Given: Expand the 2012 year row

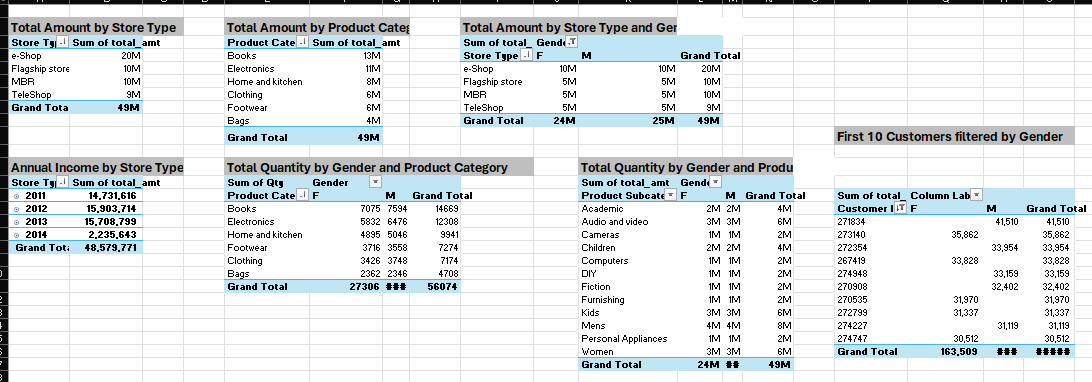Looking at the screenshot, I should click(x=17, y=209).
